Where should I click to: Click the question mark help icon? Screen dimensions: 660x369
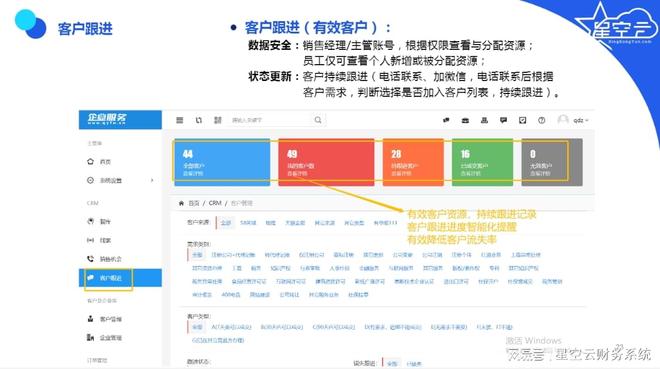pyautogui.click(x=541, y=120)
